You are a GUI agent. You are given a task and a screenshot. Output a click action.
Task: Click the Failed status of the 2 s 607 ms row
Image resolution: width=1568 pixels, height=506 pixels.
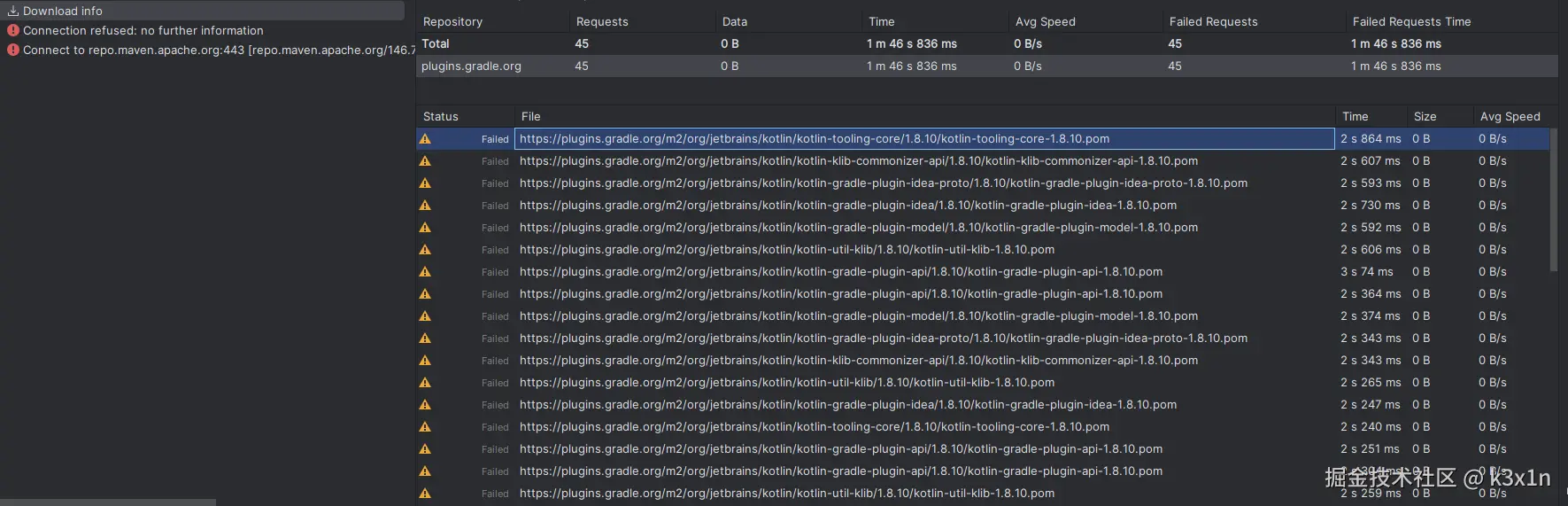(x=495, y=161)
